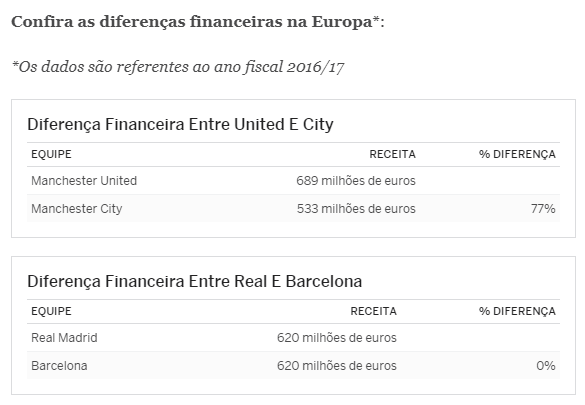
Task: Select the Real Madrid row name
Action: 64,338
